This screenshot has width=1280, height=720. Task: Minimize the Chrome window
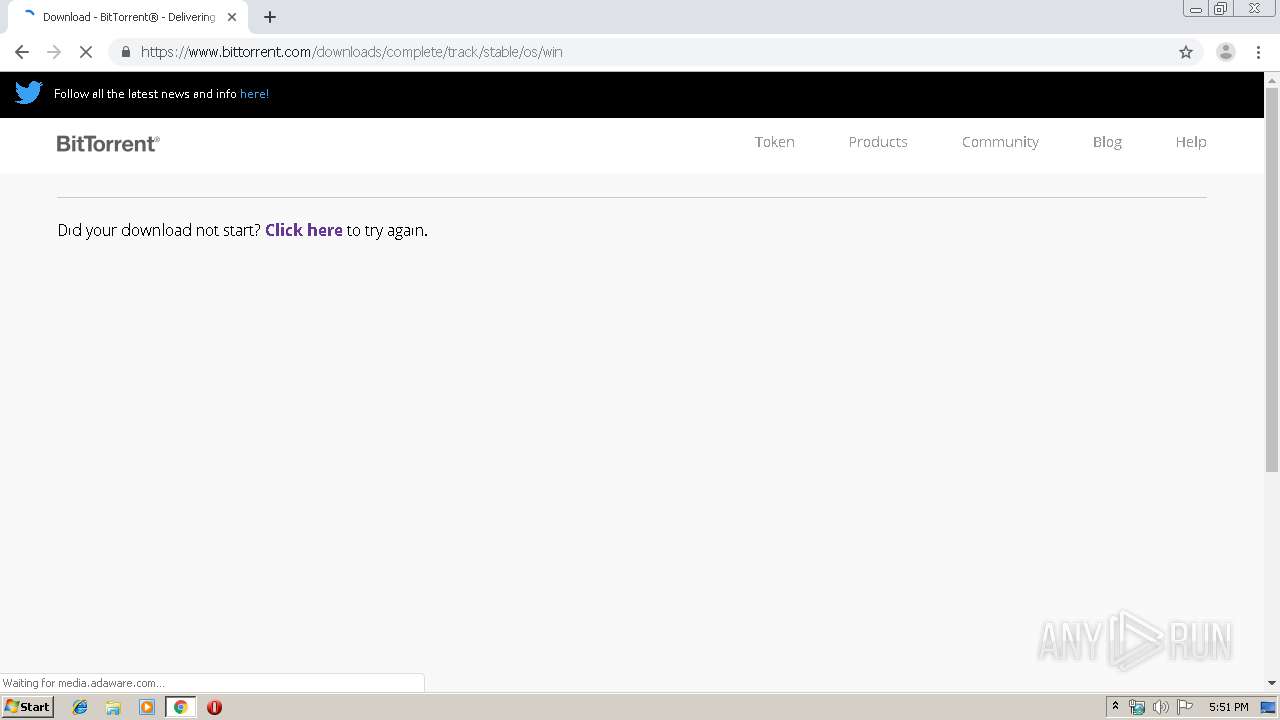pyautogui.click(x=1195, y=9)
